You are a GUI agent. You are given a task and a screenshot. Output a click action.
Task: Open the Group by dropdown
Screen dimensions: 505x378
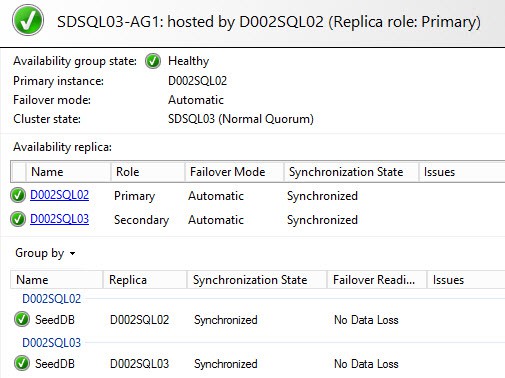(x=45, y=253)
